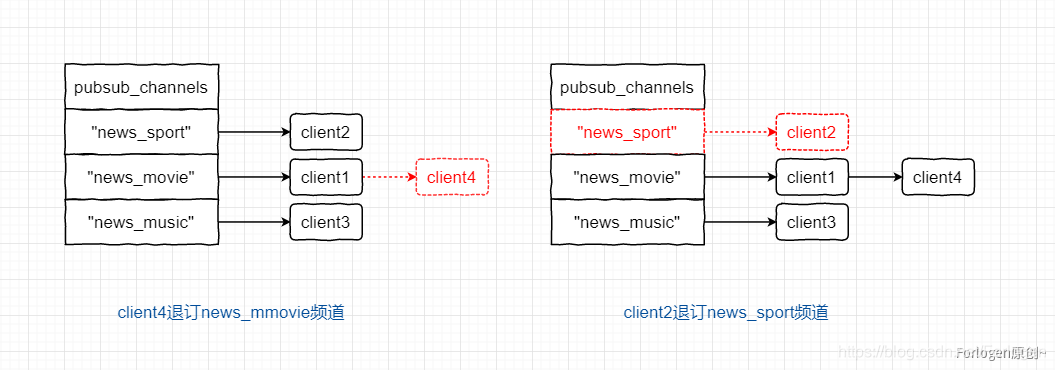Select the red dashed client2 node

coord(812,132)
